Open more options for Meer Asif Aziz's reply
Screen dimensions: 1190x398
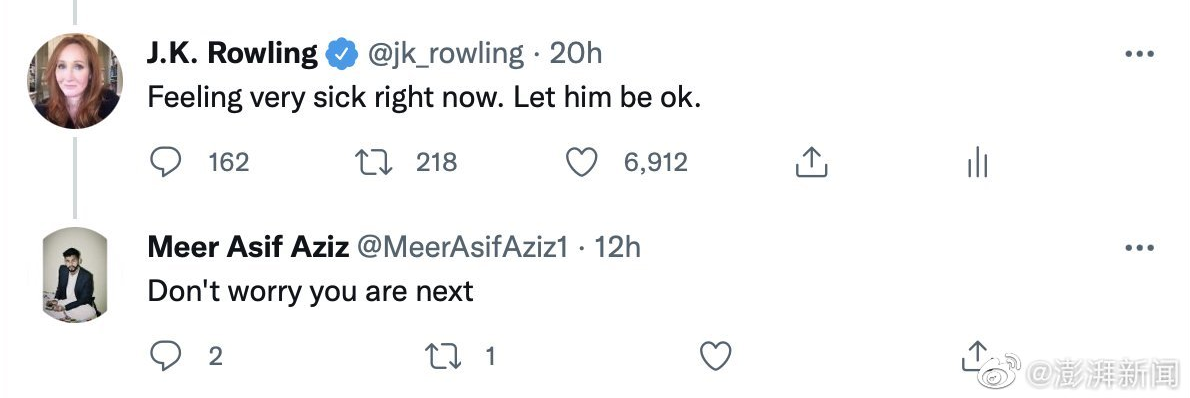[1138, 248]
